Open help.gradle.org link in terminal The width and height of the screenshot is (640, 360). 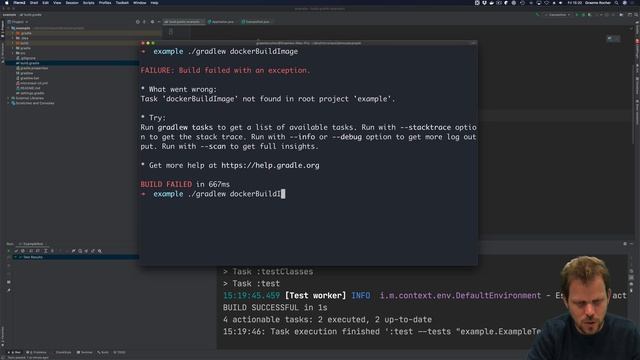pyautogui.click(x=270, y=165)
